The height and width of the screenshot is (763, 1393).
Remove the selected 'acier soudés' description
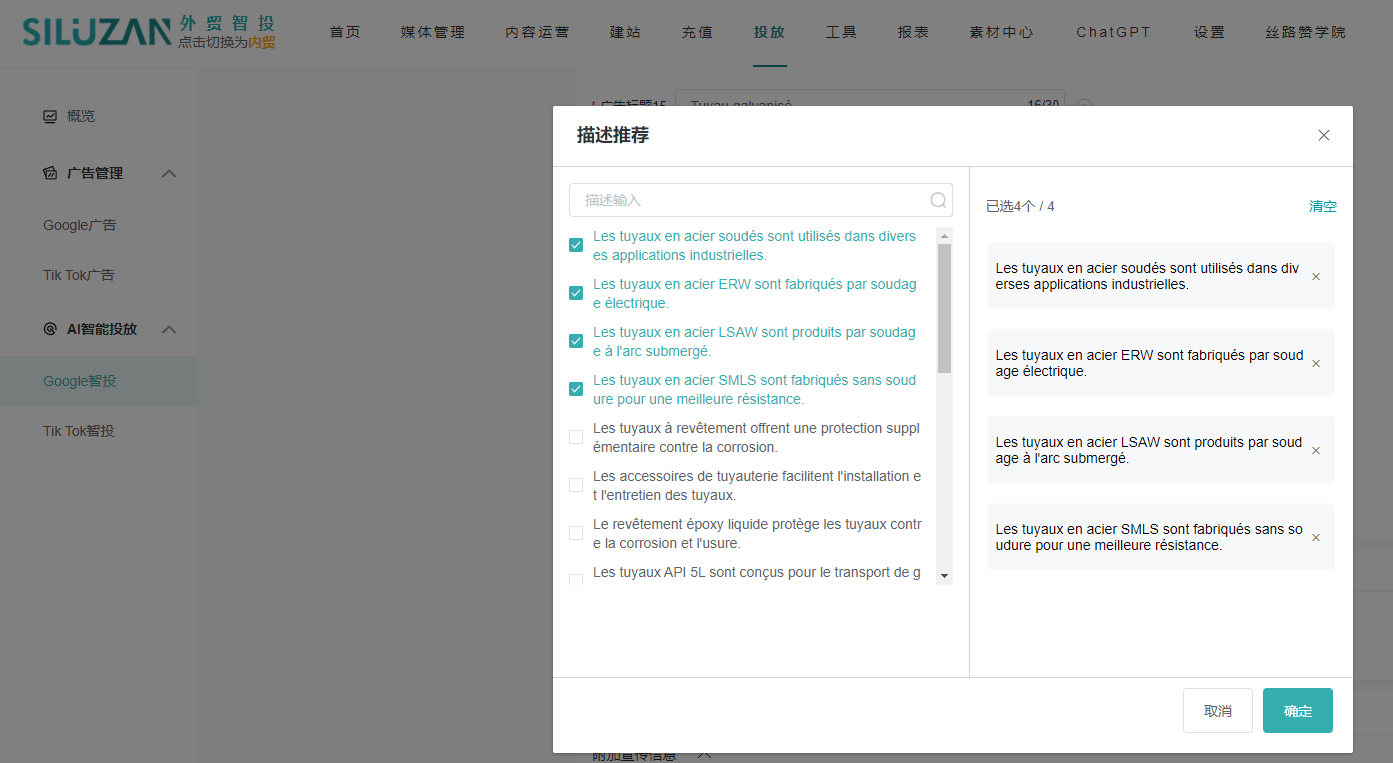1316,276
